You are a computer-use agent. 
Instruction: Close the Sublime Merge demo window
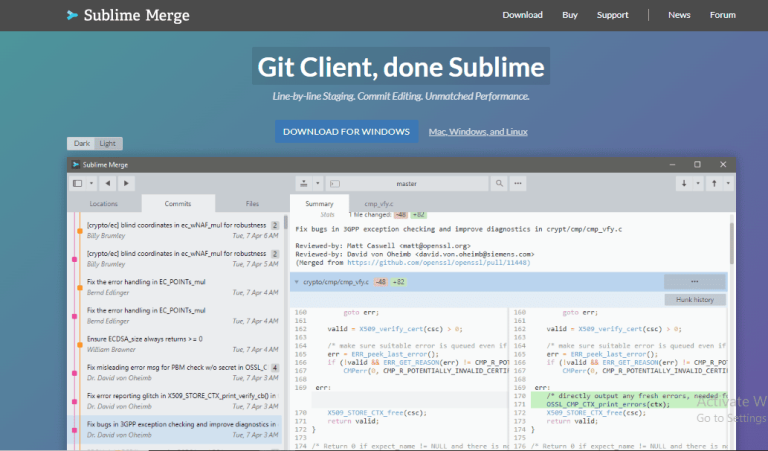723,165
